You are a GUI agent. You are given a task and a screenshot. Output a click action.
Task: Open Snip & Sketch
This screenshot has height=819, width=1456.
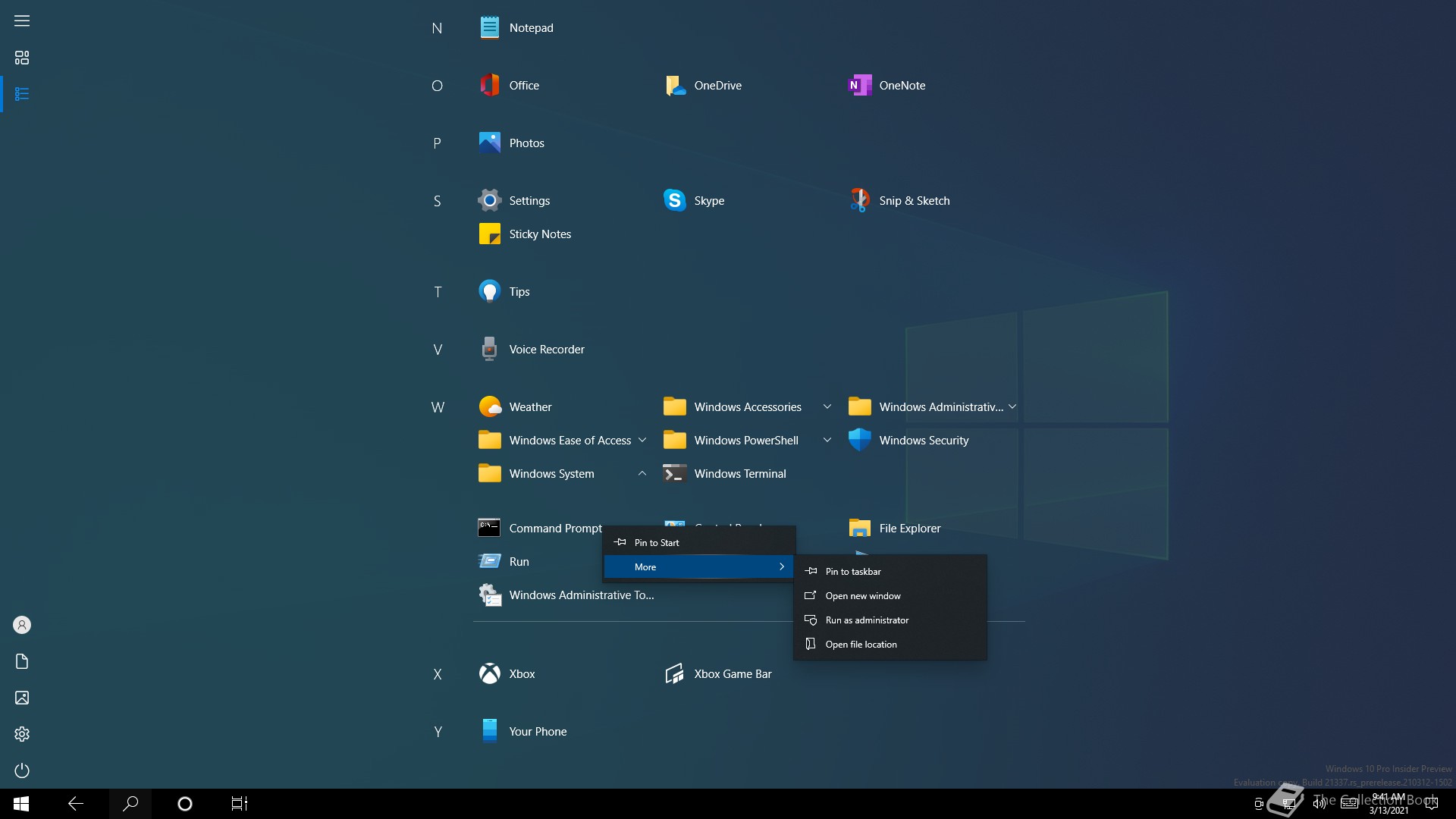pyautogui.click(x=899, y=201)
